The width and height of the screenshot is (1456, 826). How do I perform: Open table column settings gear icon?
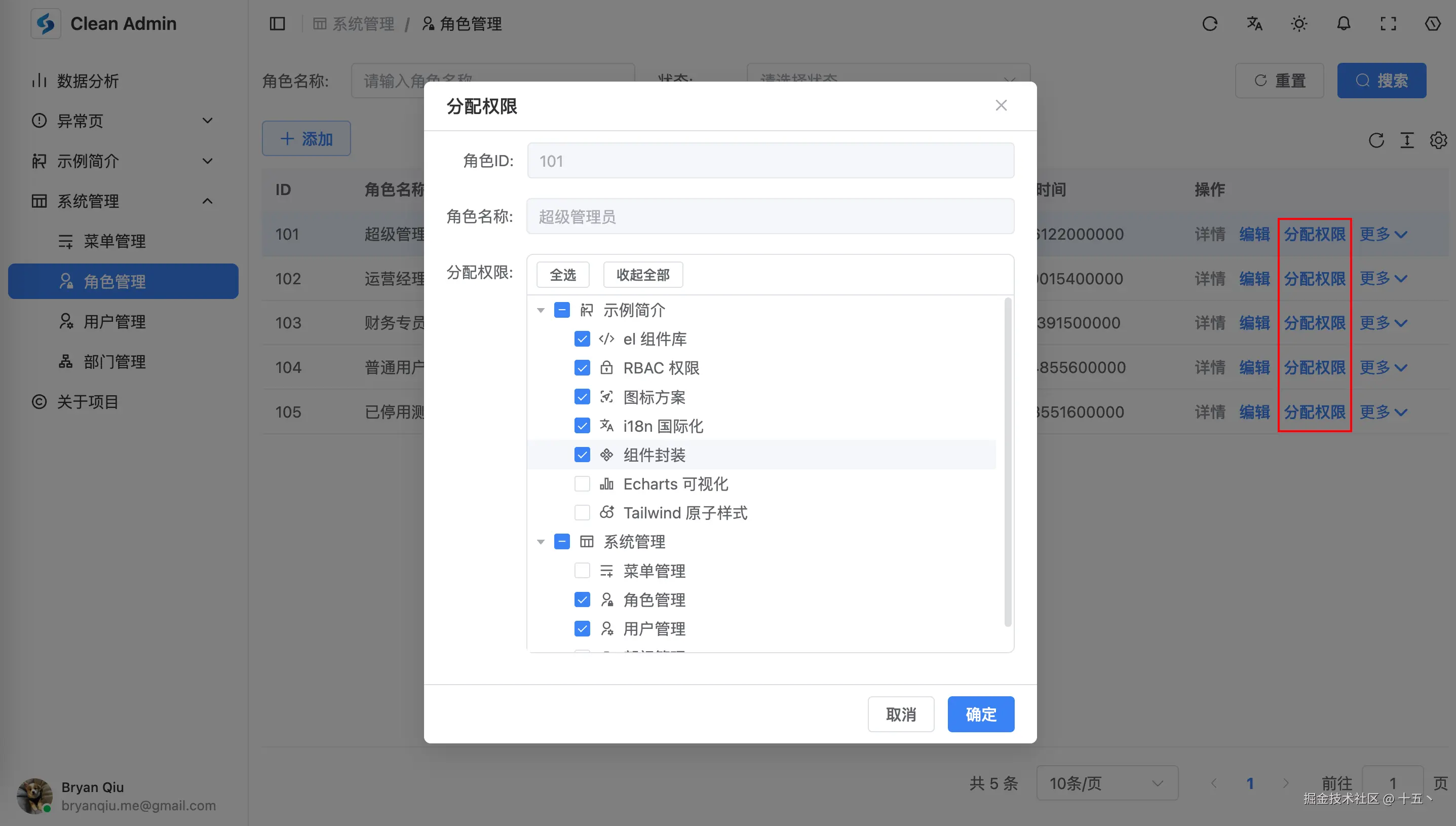click(x=1438, y=140)
